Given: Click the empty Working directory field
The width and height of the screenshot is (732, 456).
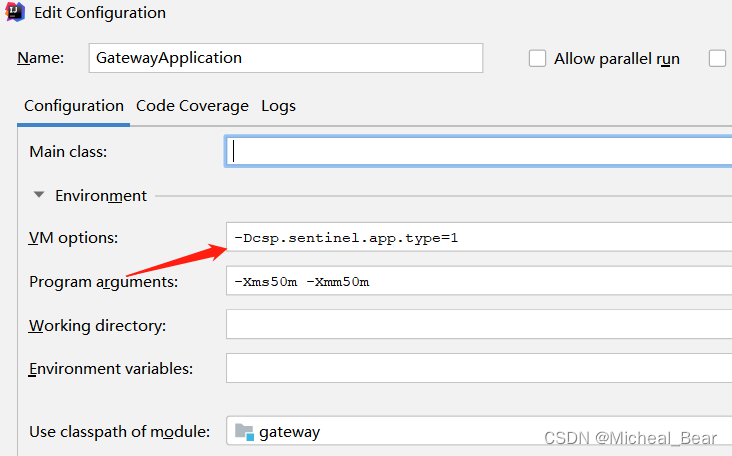Looking at the screenshot, I should click(480, 325).
